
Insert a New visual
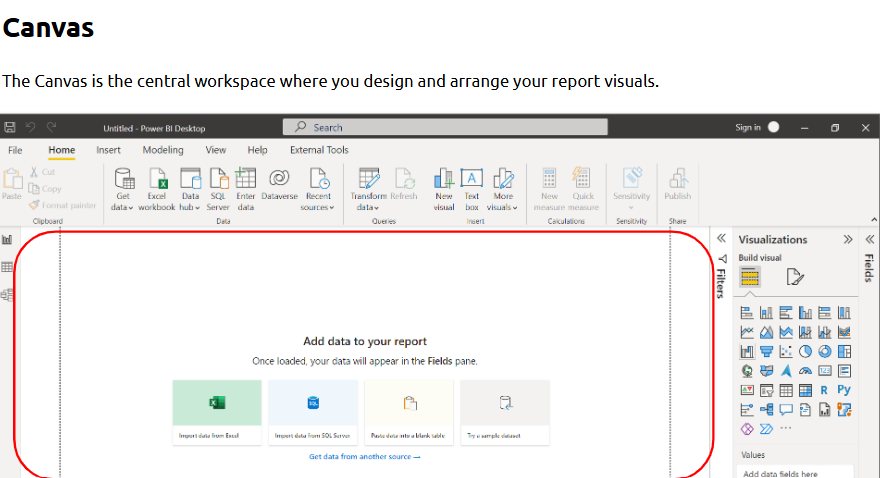443,190
